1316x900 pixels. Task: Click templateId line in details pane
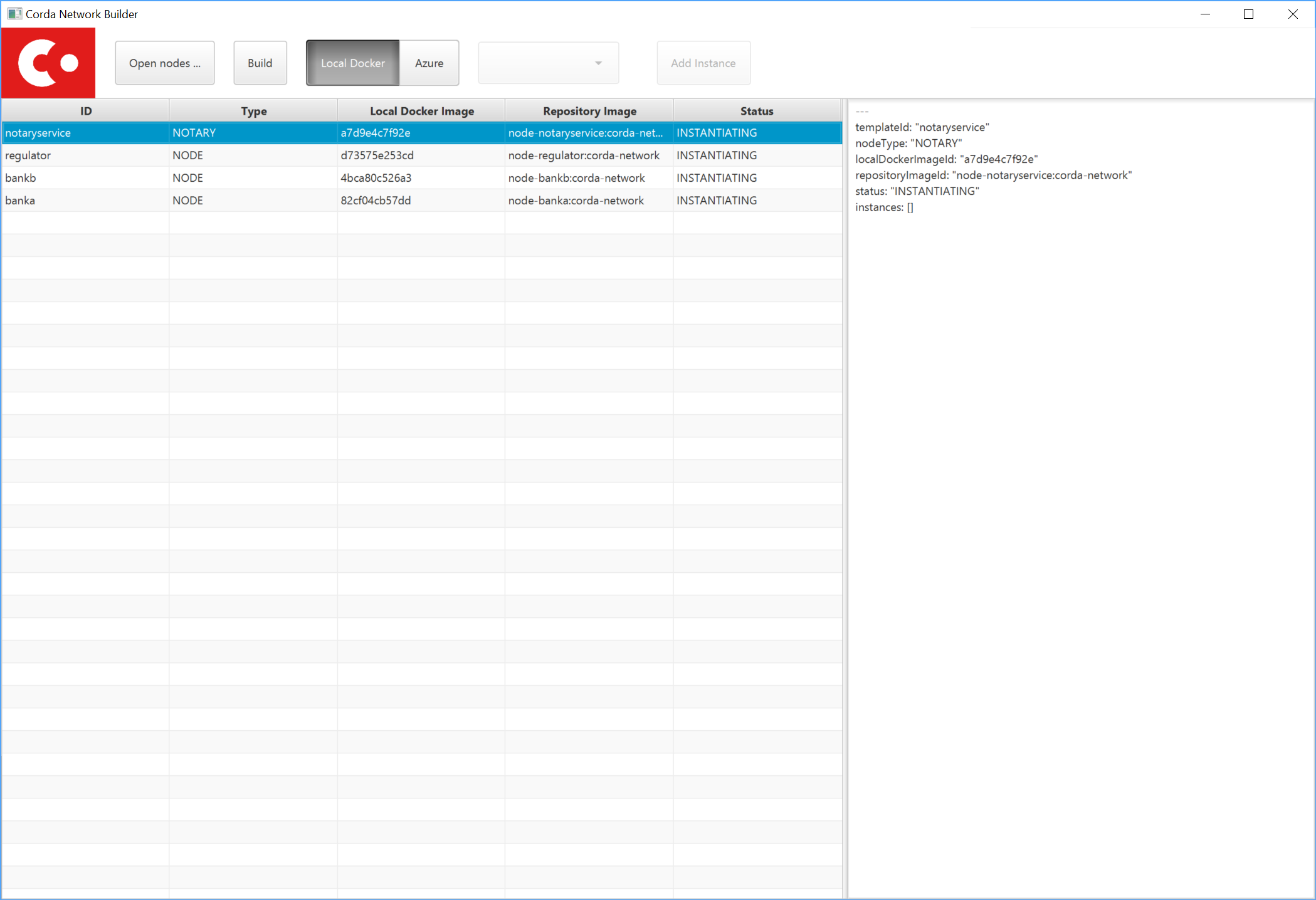point(922,127)
